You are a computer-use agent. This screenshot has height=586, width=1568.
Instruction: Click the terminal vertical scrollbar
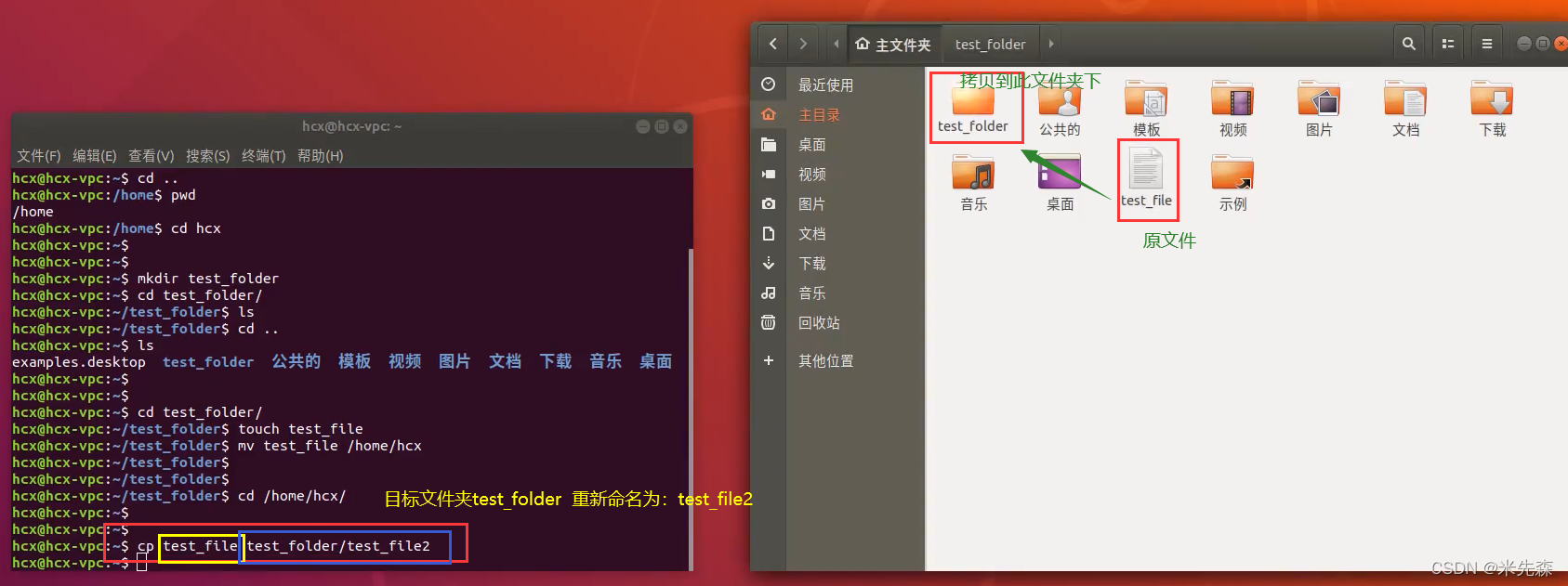point(690,409)
